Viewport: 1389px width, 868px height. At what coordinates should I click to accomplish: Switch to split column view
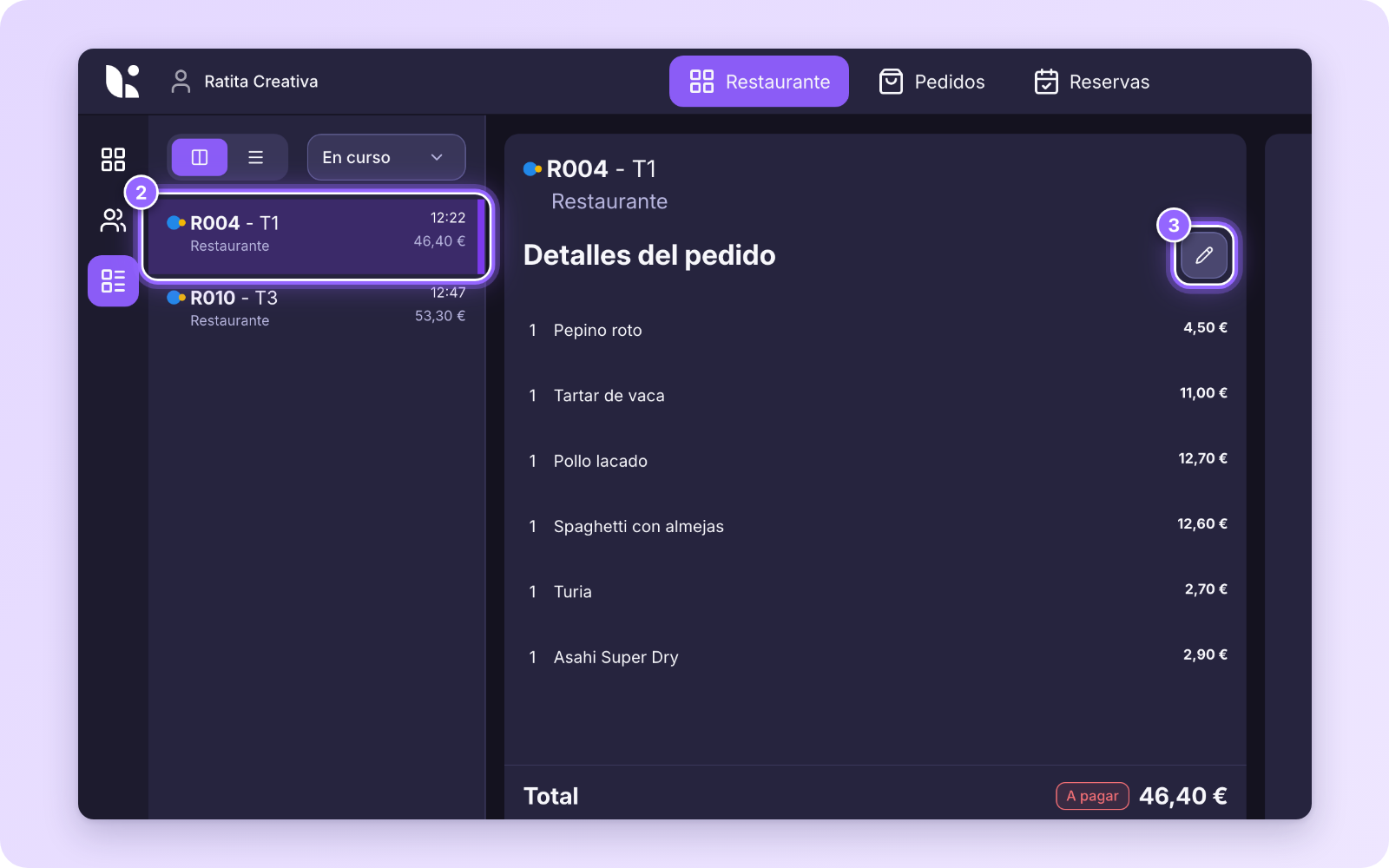200,157
